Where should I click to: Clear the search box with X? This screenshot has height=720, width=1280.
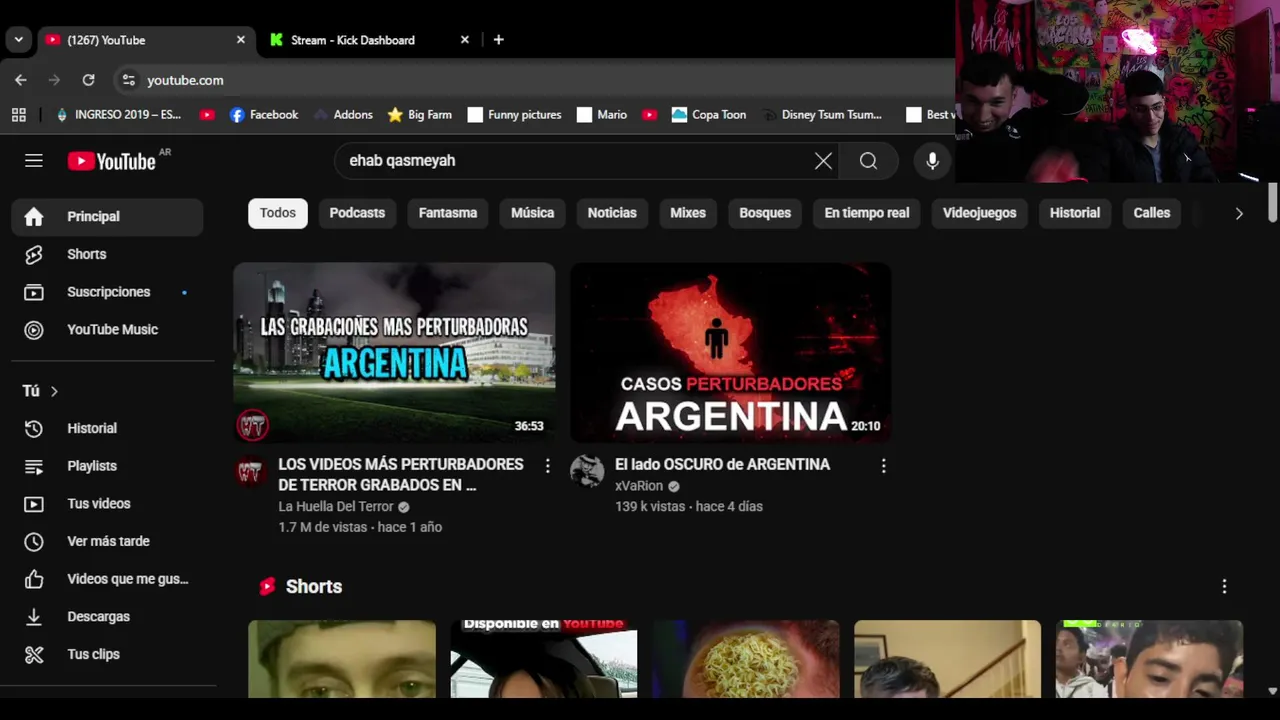(823, 161)
